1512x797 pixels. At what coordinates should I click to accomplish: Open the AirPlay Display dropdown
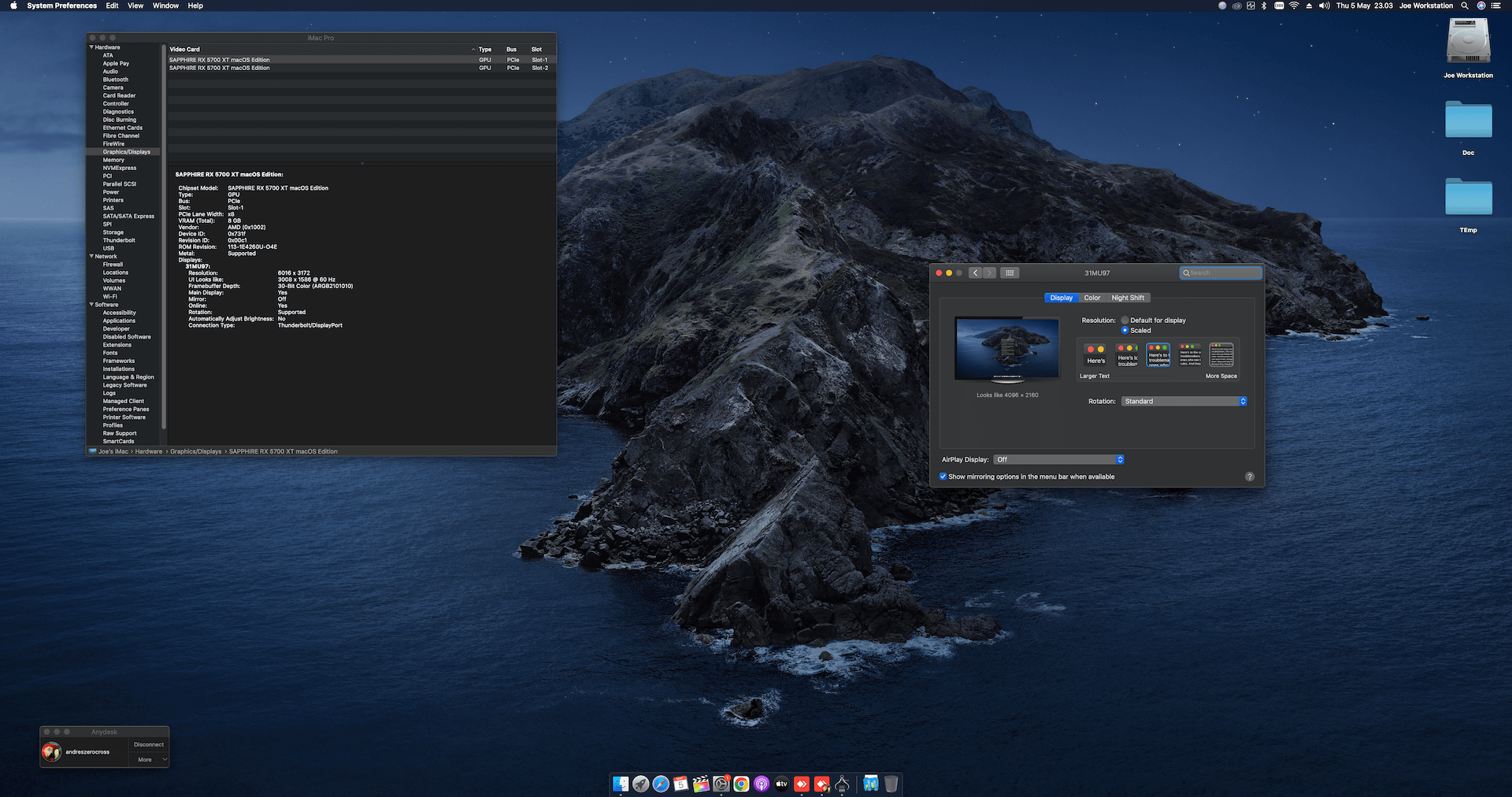[1058, 460]
